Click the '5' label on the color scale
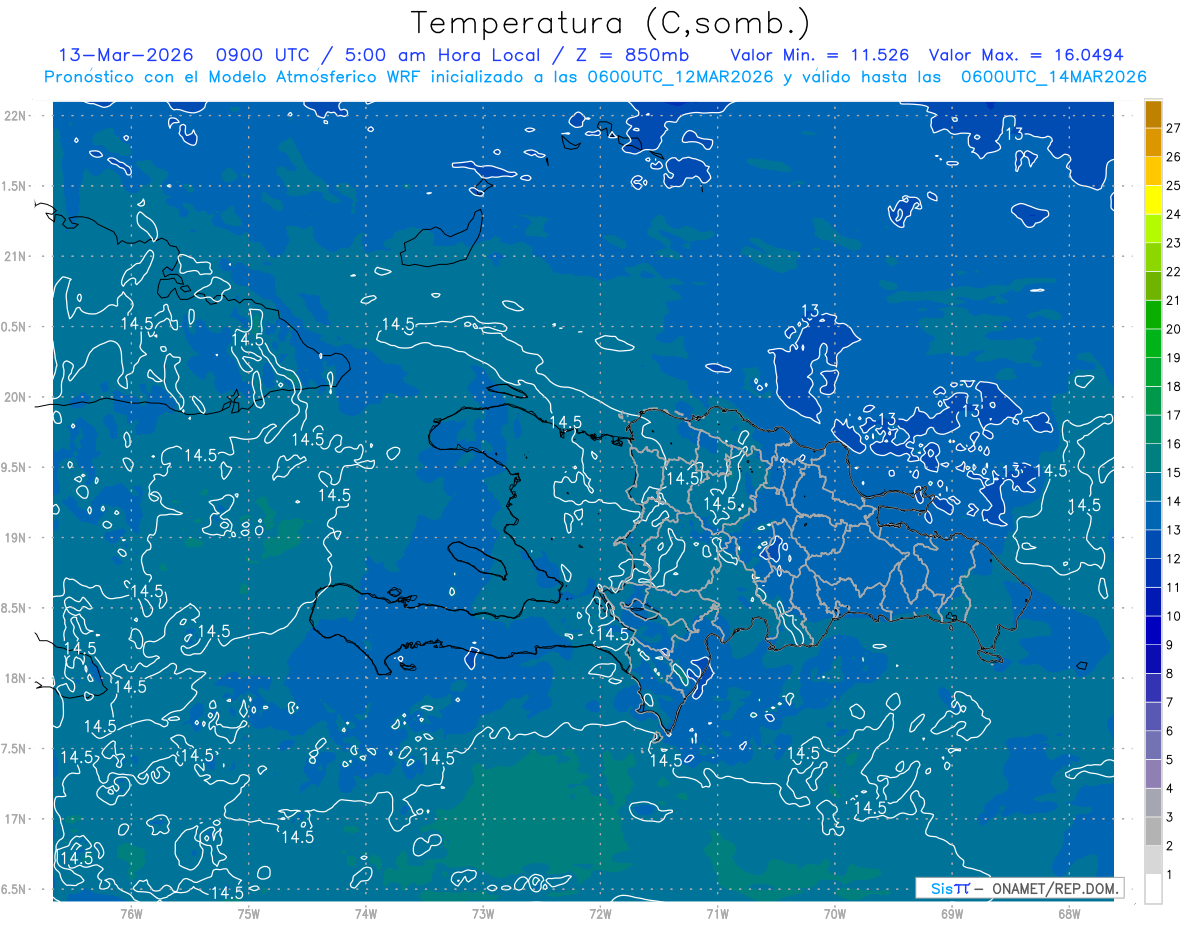The width and height of the screenshot is (1200, 927). pos(1170,761)
